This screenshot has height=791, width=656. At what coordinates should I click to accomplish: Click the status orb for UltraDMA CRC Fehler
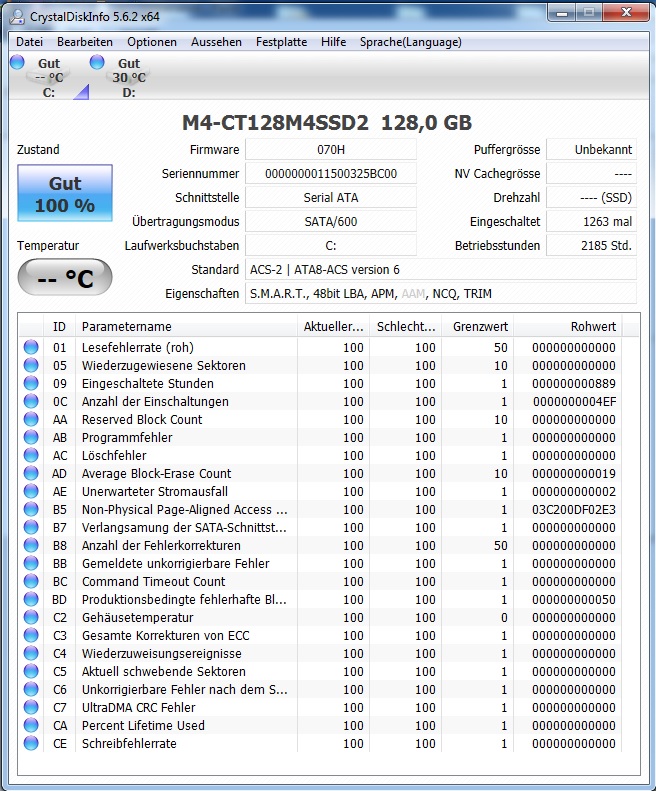(x=31, y=707)
